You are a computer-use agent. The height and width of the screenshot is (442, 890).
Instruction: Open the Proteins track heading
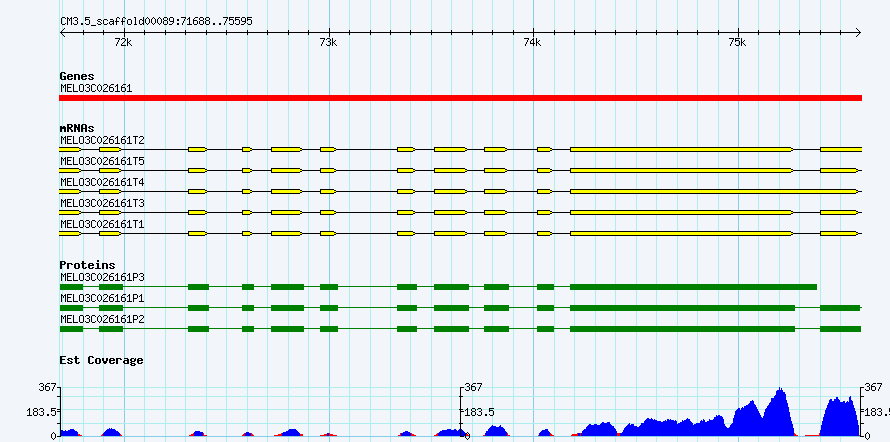pyautogui.click(x=87, y=265)
